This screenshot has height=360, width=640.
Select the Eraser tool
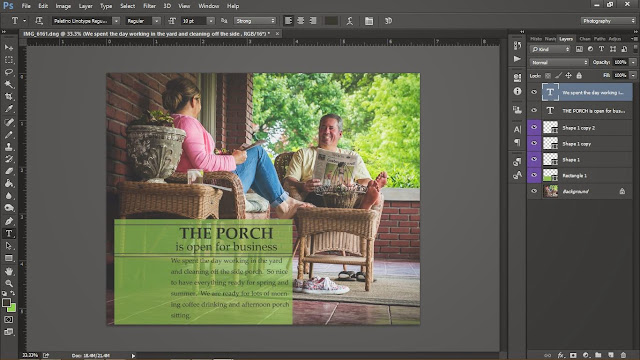tap(9, 171)
